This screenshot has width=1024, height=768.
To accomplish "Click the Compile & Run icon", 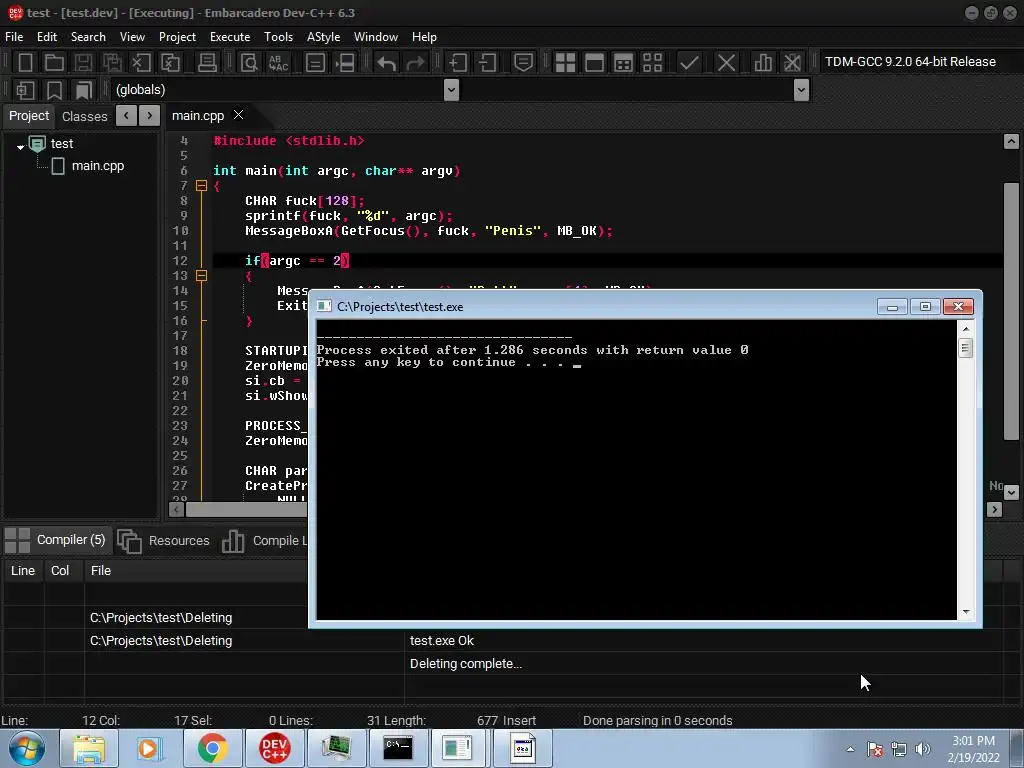I will coord(624,63).
